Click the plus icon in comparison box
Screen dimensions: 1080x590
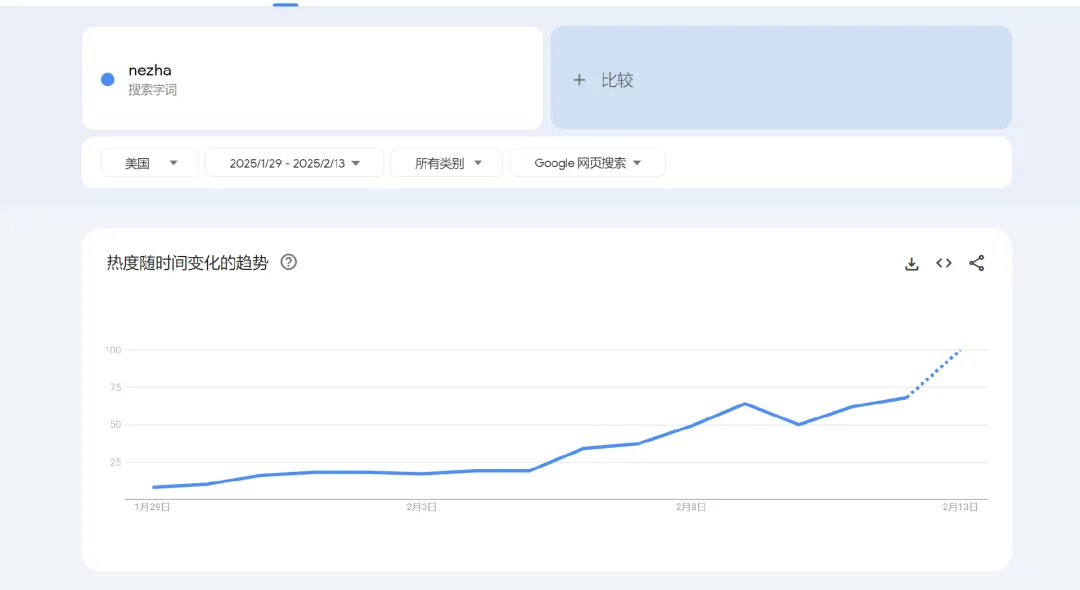tap(579, 80)
